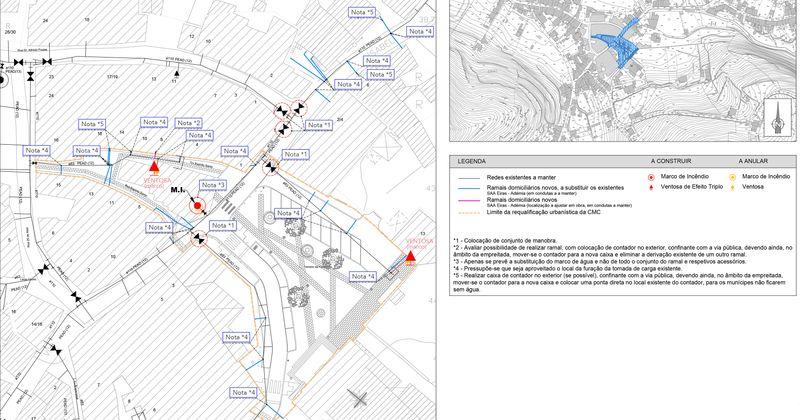Click the lot number 17/19 on the map
Image resolution: width=800 pixels, height=420 pixels.
point(112,77)
